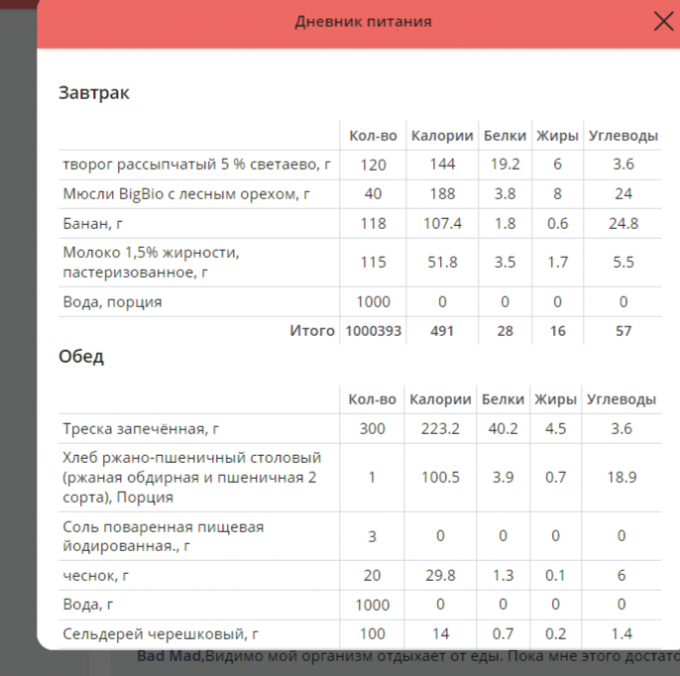Click the Жиры column header in Обед table
The width and height of the screenshot is (680, 676).
click(555, 399)
